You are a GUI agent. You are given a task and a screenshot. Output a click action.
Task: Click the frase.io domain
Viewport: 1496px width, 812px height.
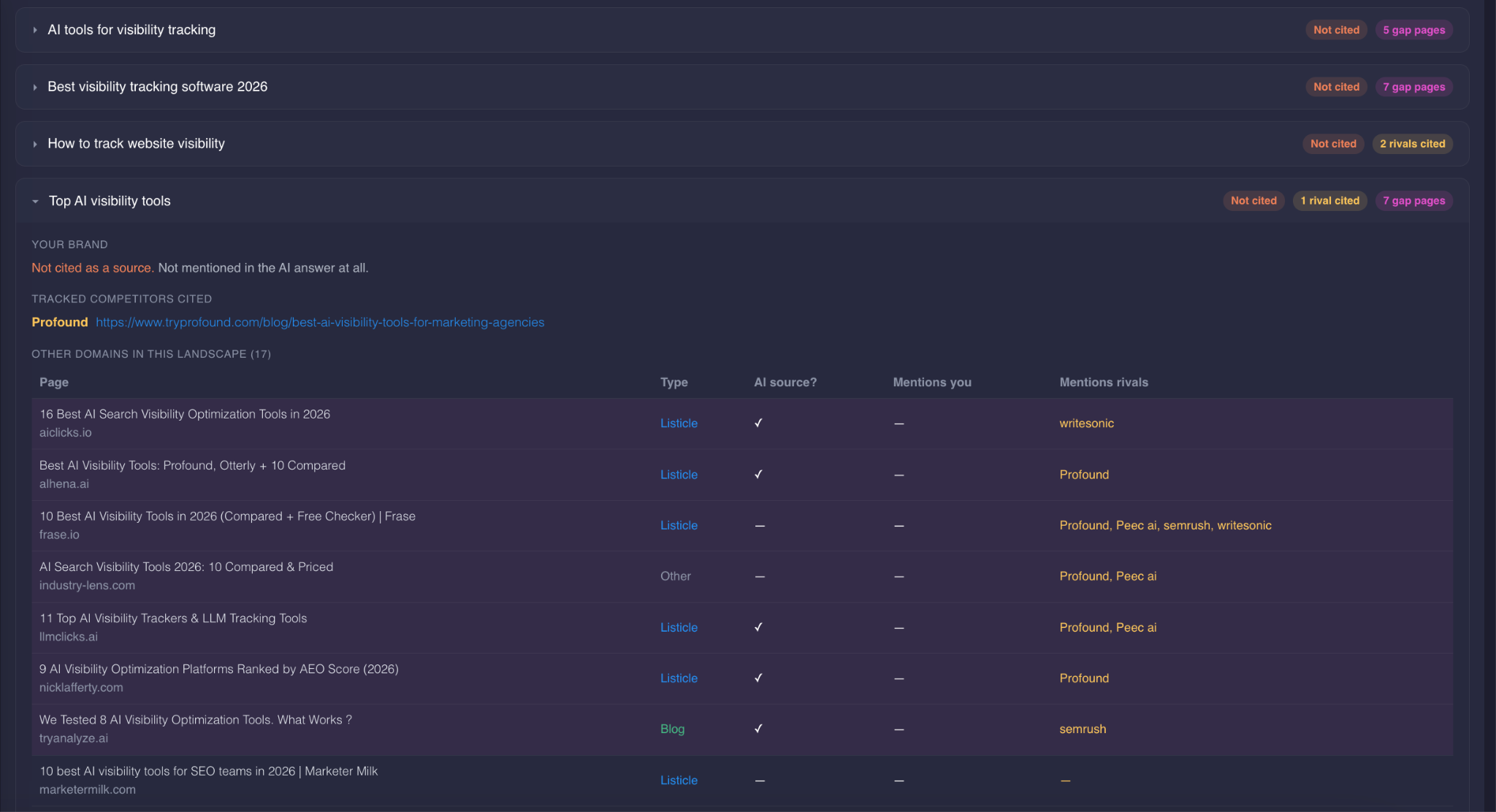tap(59, 535)
